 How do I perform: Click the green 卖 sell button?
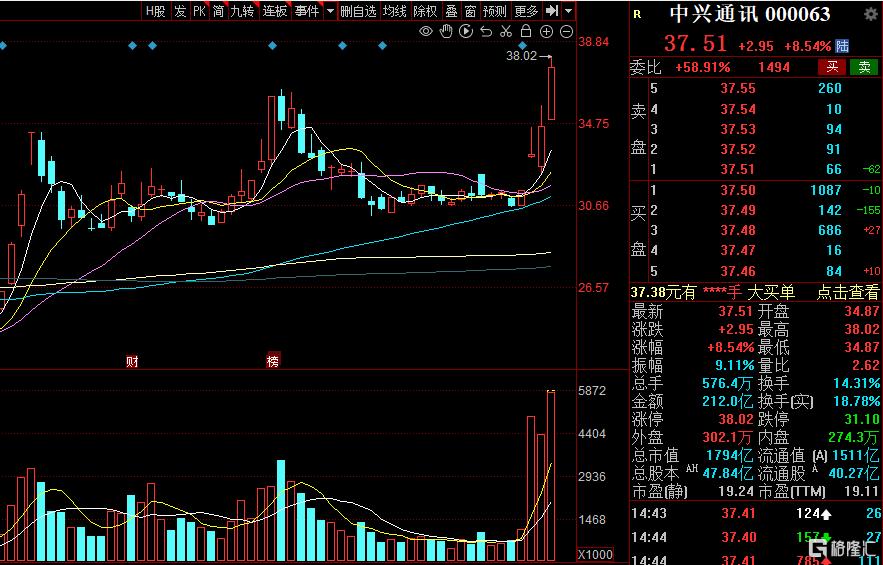click(864, 67)
